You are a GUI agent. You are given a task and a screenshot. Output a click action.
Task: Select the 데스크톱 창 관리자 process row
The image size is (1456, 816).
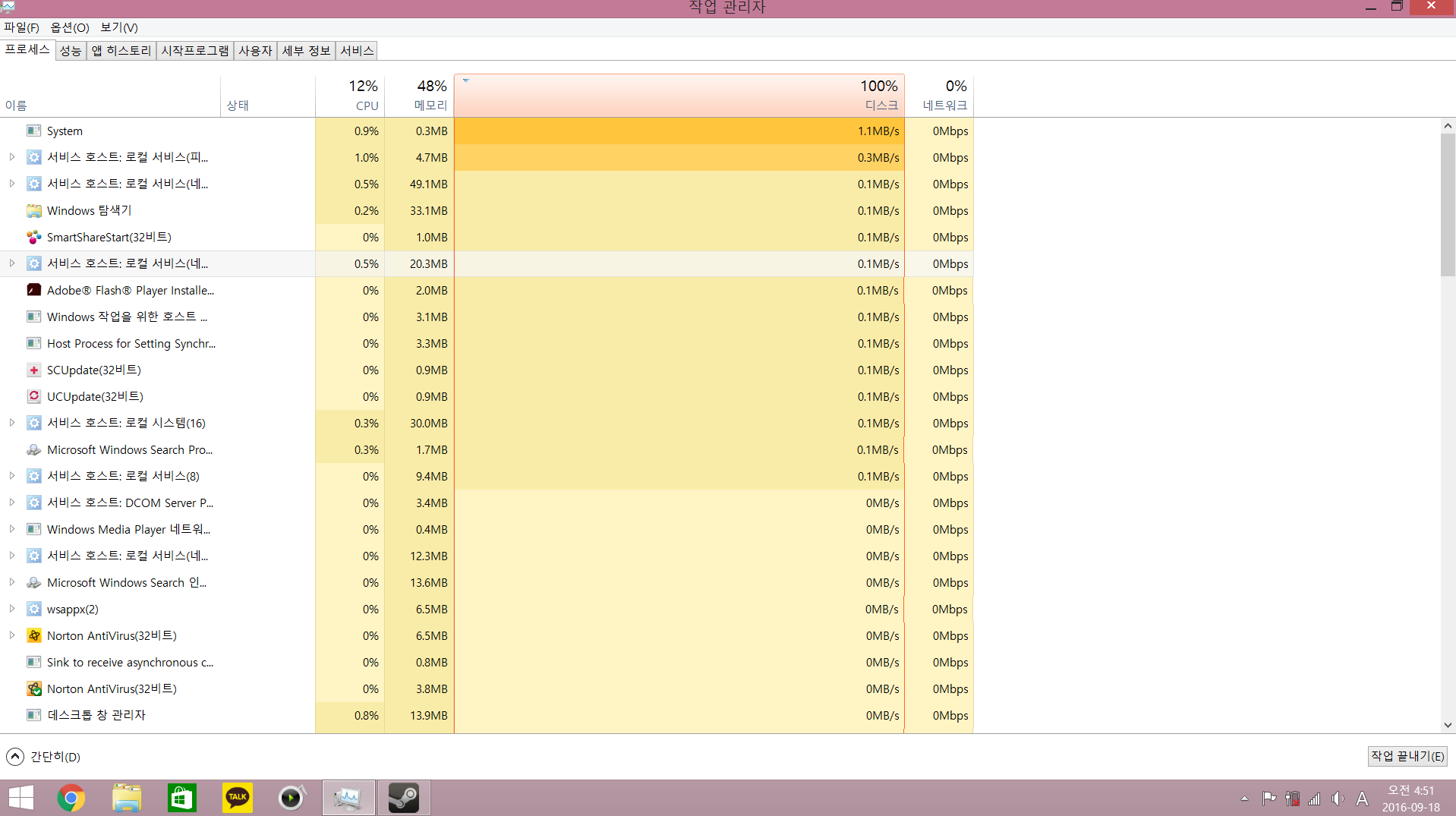pos(96,715)
